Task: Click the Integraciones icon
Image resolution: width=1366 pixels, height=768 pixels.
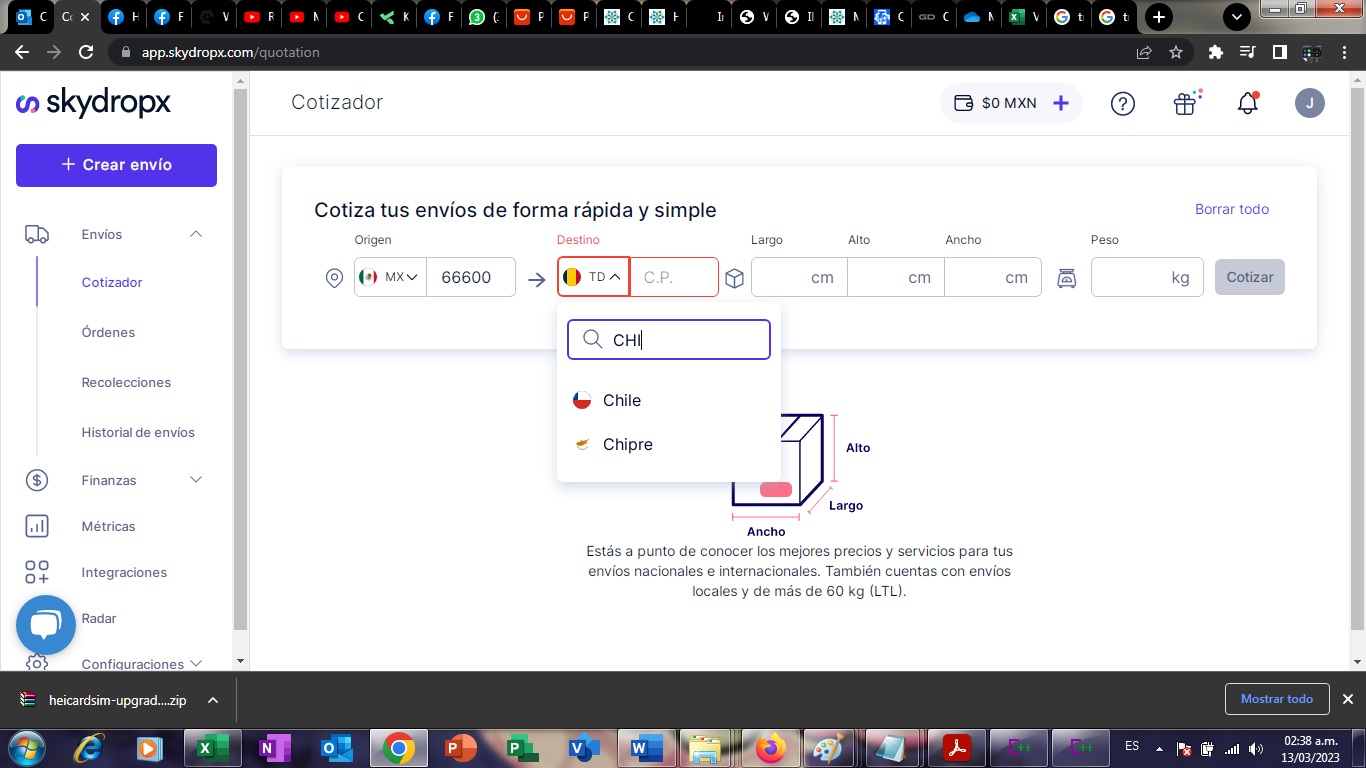Action: (x=37, y=572)
